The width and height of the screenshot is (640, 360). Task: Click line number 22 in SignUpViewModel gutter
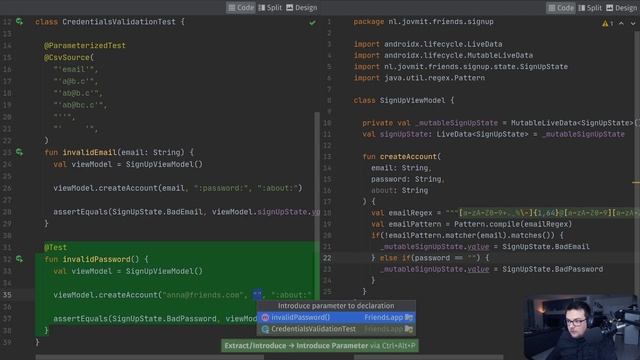327,258
